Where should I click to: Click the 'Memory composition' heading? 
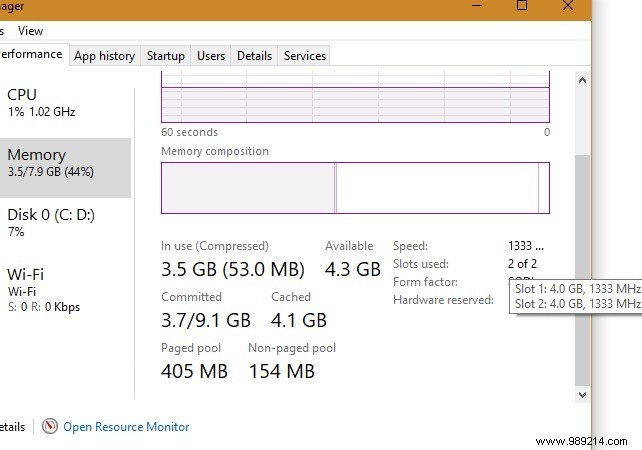click(215, 151)
